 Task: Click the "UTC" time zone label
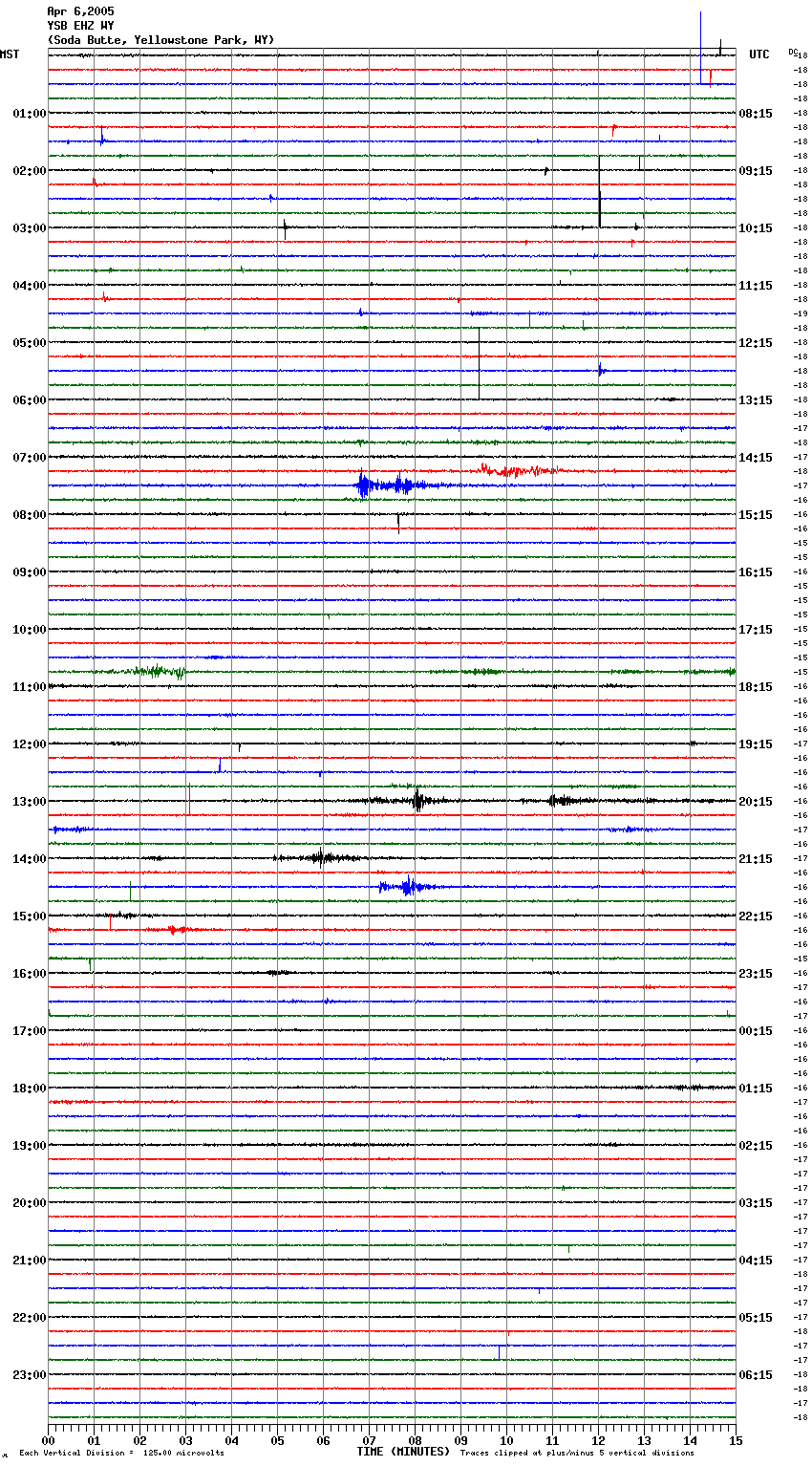pyautogui.click(x=759, y=54)
